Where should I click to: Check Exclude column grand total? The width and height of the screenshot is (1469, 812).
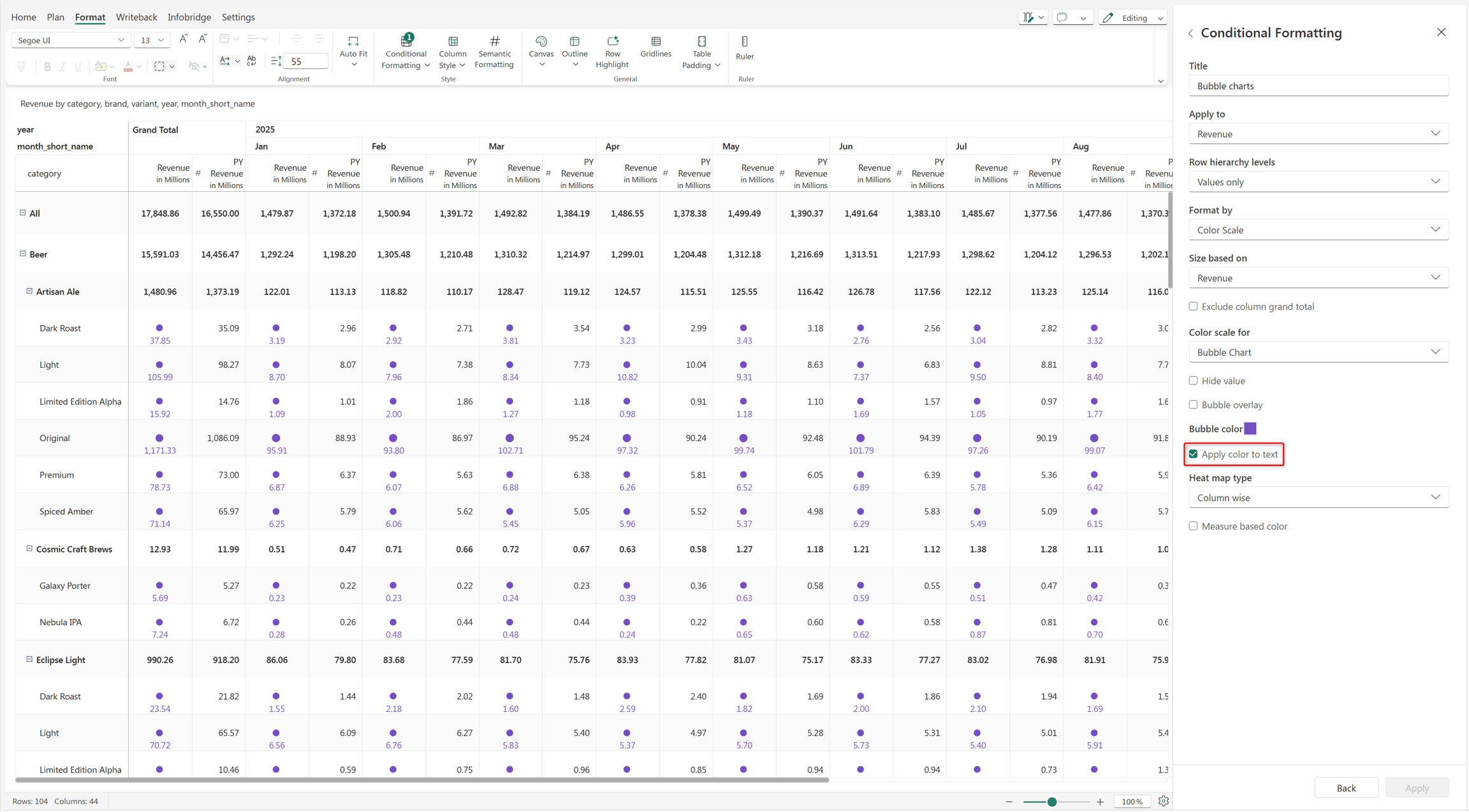click(1194, 307)
